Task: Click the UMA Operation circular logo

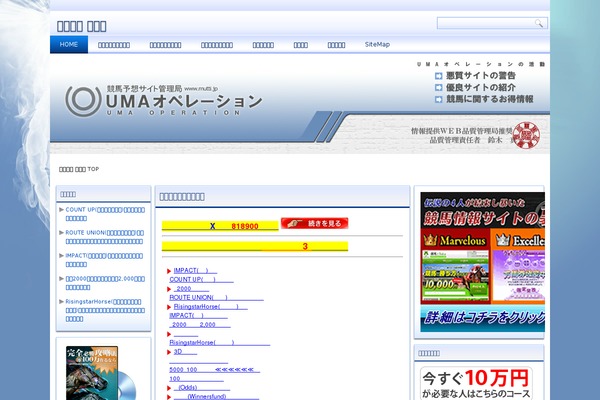Action: 83,101
